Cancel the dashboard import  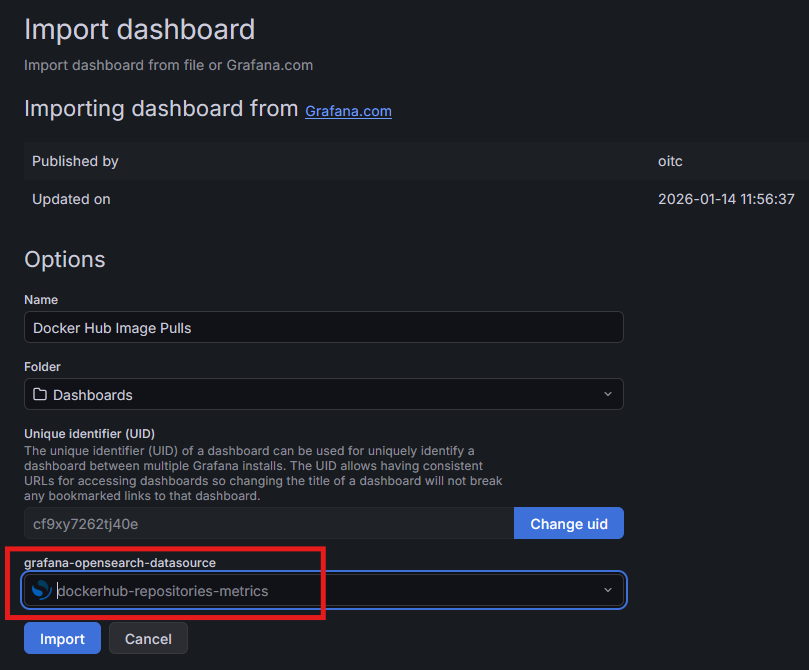[x=148, y=638]
